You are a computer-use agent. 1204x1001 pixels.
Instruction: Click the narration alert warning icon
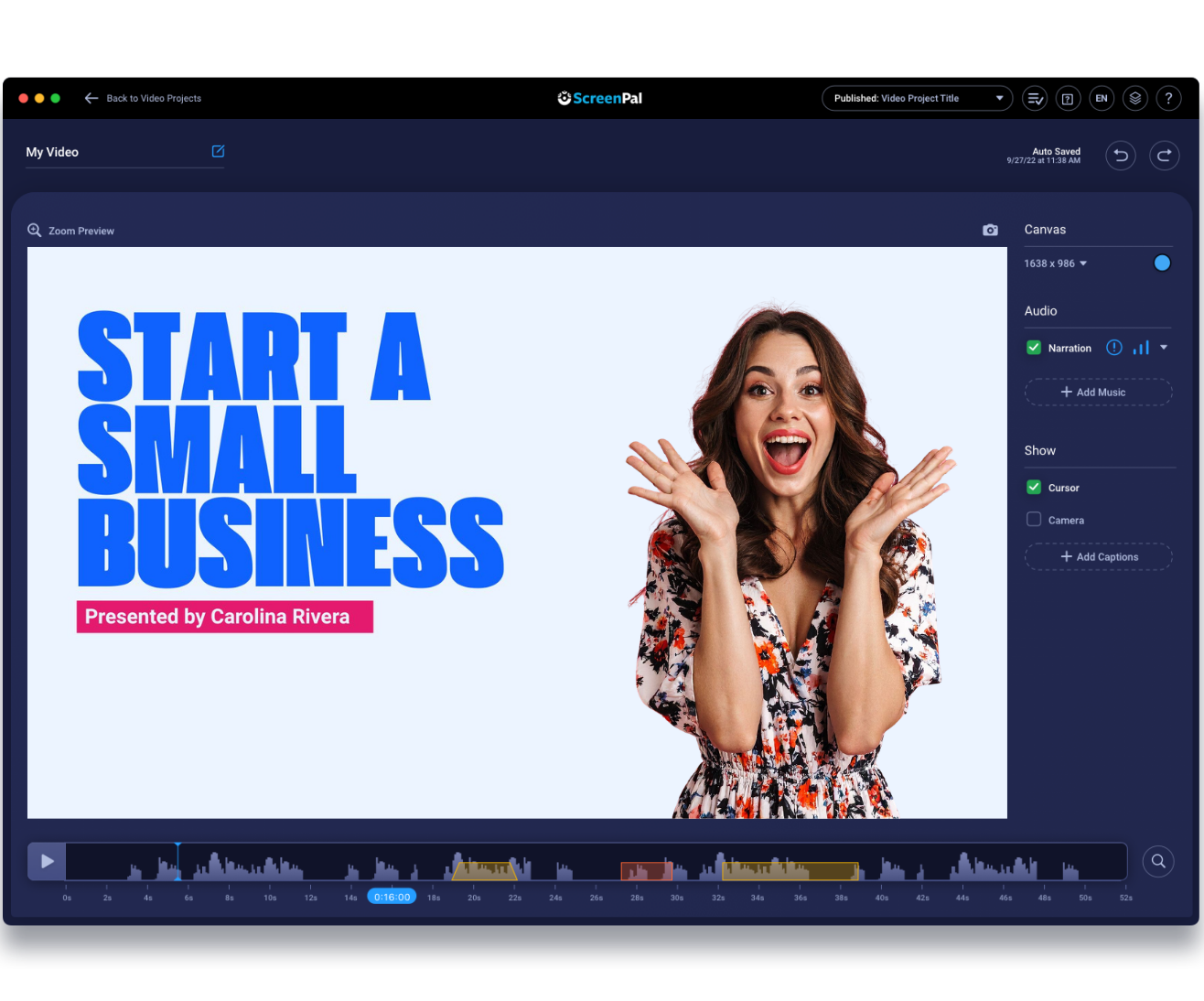click(1113, 348)
